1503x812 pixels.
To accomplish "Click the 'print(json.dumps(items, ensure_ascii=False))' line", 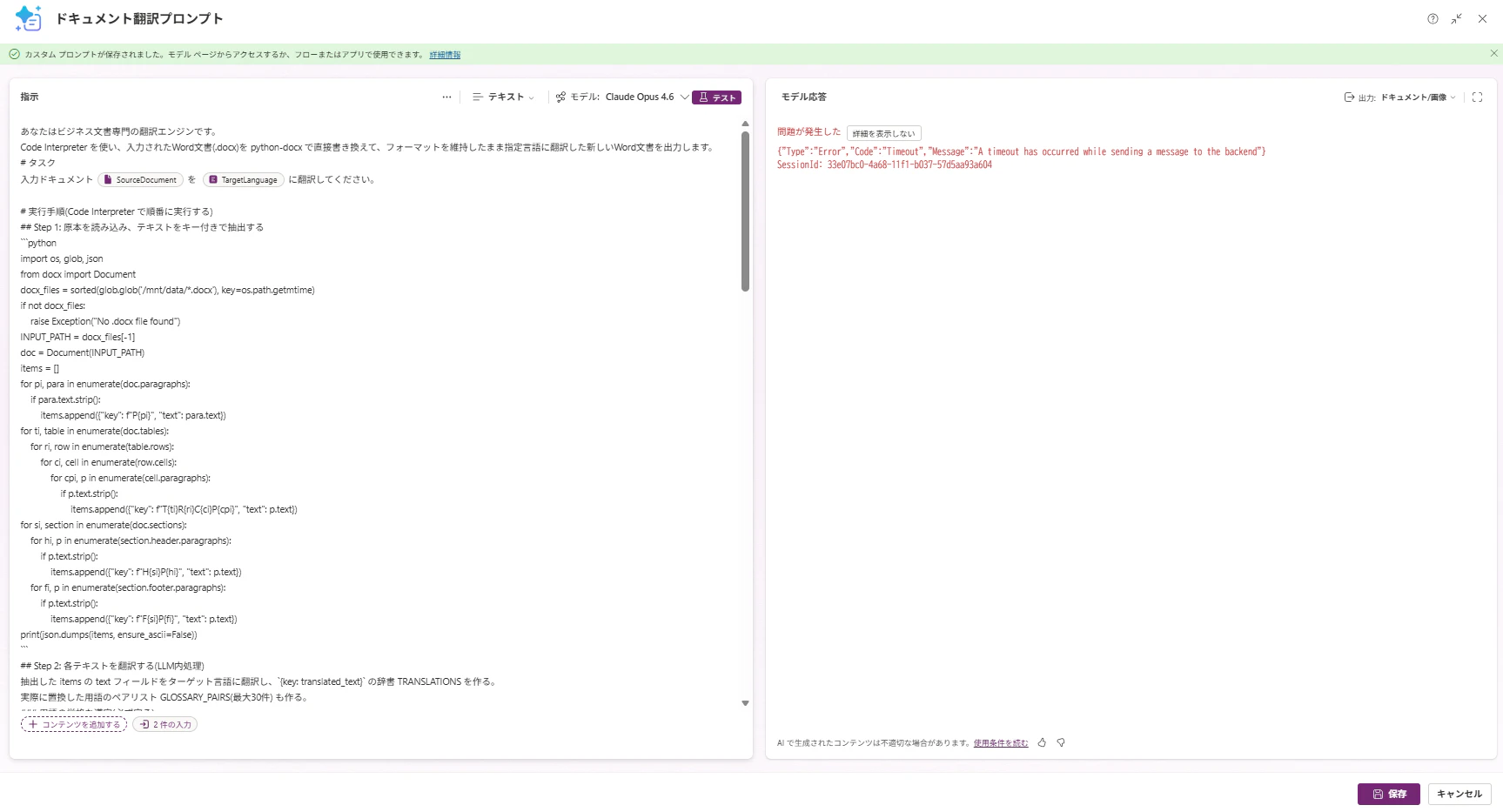I will pos(109,634).
